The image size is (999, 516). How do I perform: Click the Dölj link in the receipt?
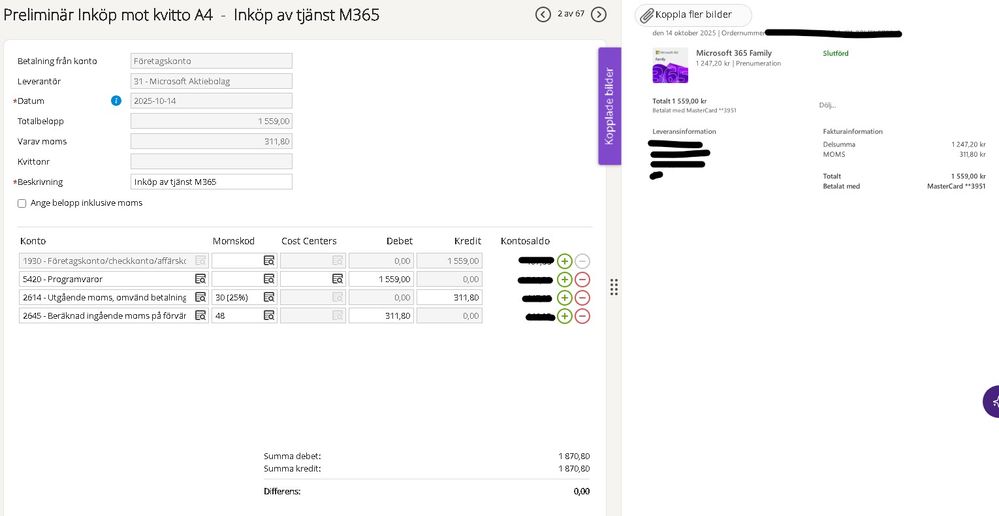827,104
